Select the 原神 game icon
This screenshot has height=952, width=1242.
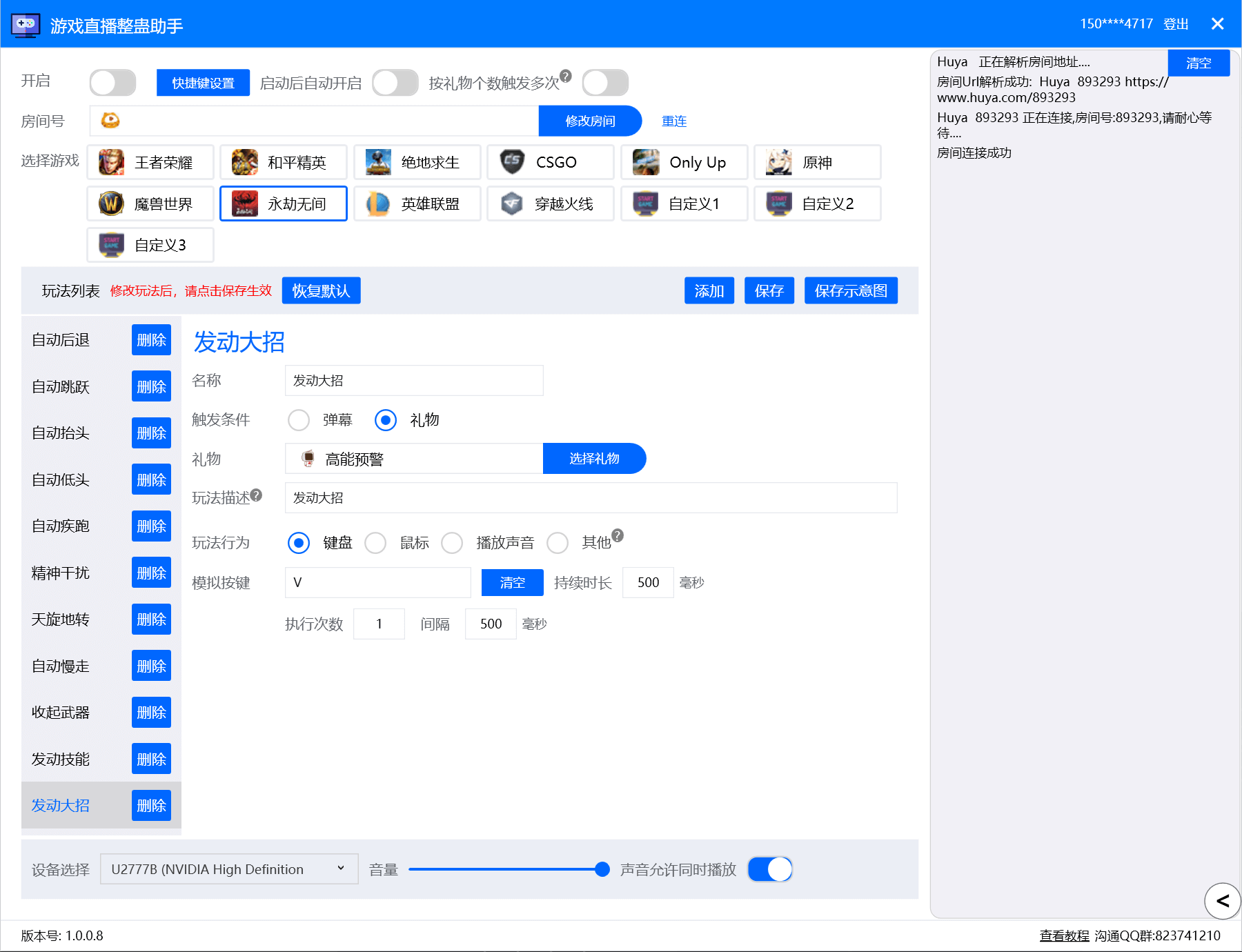point(779,162)
